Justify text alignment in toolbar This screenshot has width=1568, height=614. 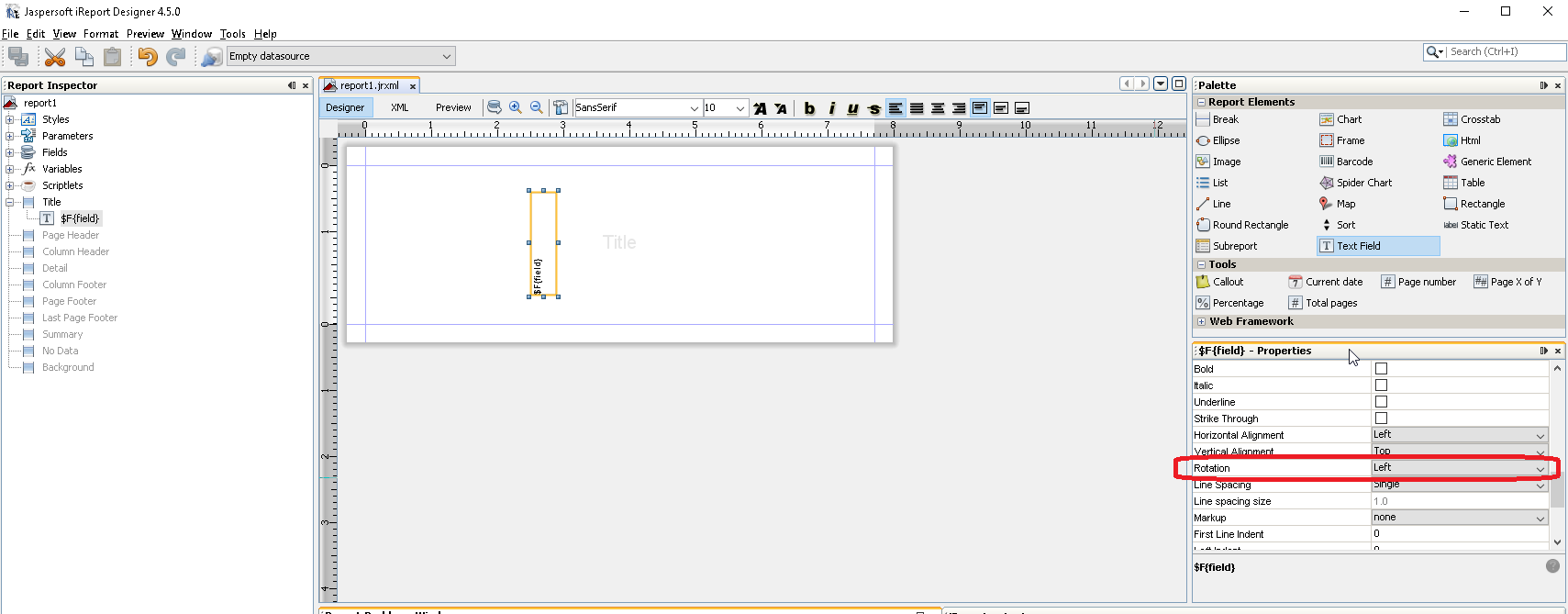917,108
